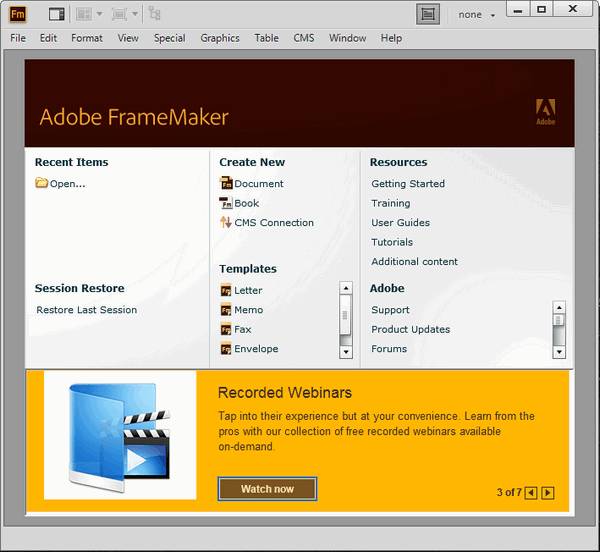This screenshot has width=600, height=552.
Task: Click the Adobe list down arrow
Action: [559, 352]
